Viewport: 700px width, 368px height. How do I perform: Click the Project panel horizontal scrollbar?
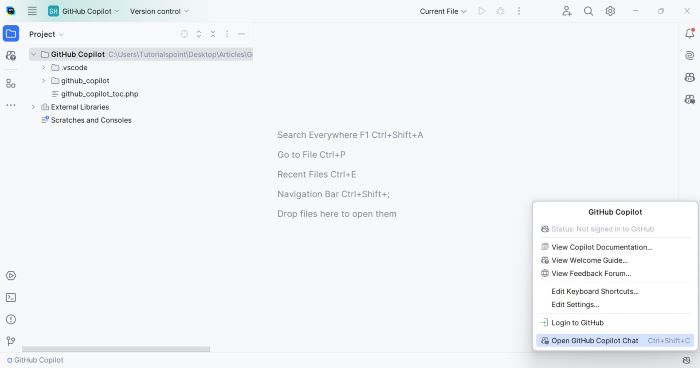tap(116, 349)
